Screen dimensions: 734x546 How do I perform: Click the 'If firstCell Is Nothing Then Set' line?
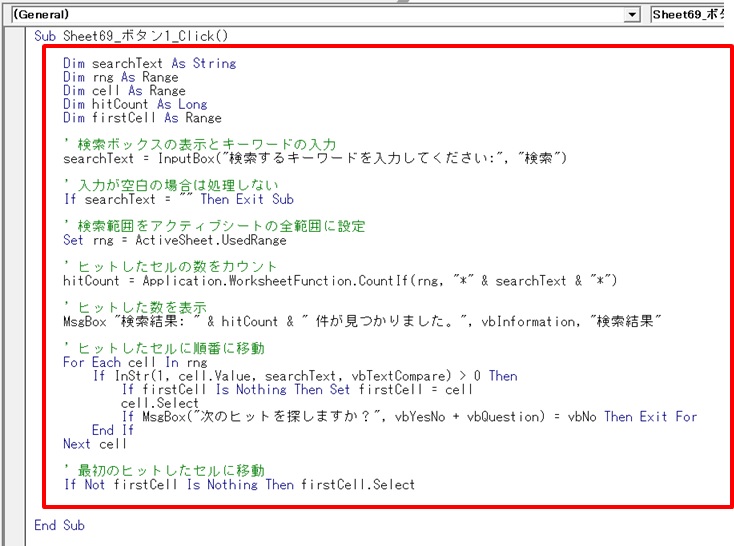298,389
